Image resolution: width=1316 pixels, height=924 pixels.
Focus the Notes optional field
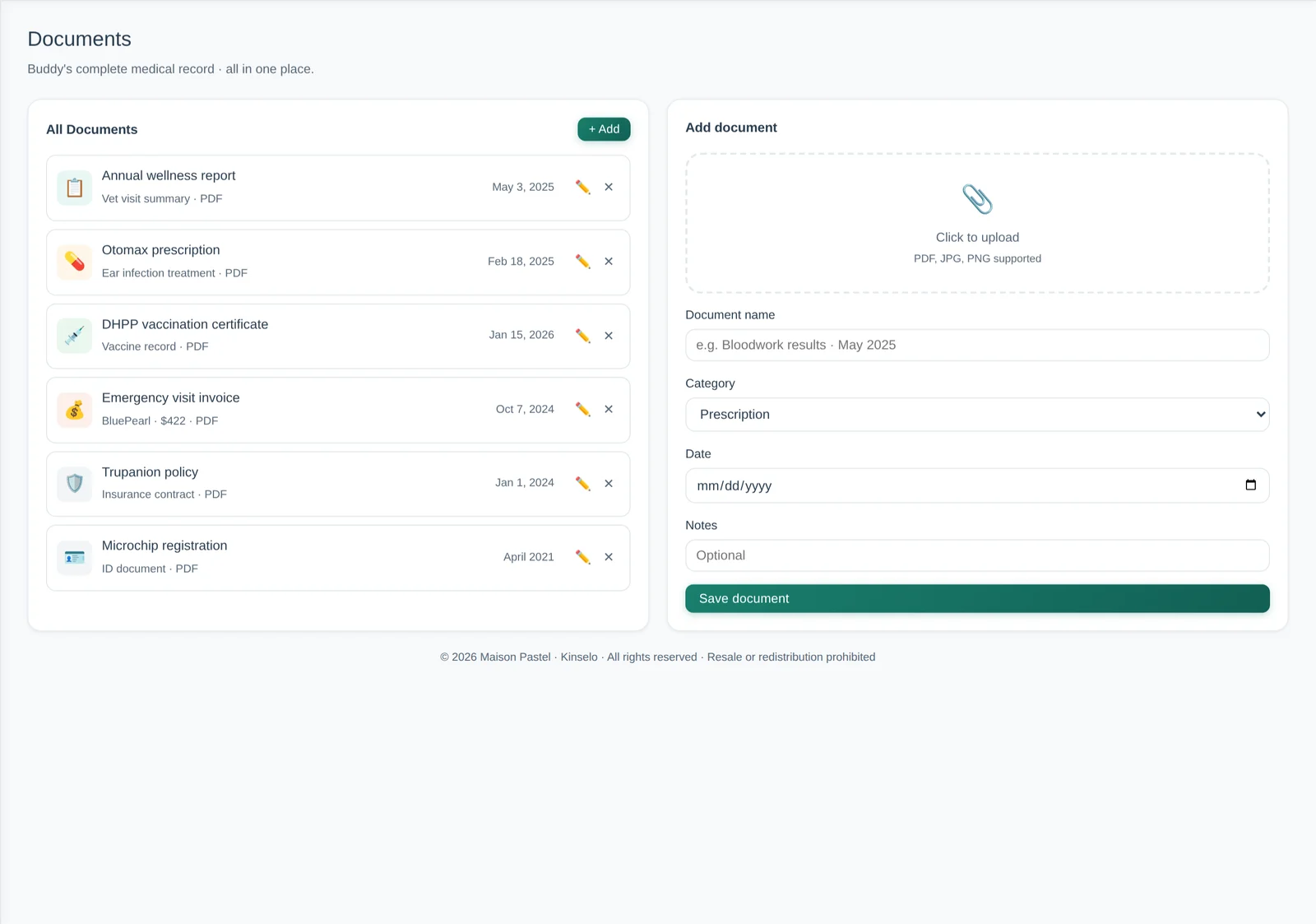click(x=977, y=555)
